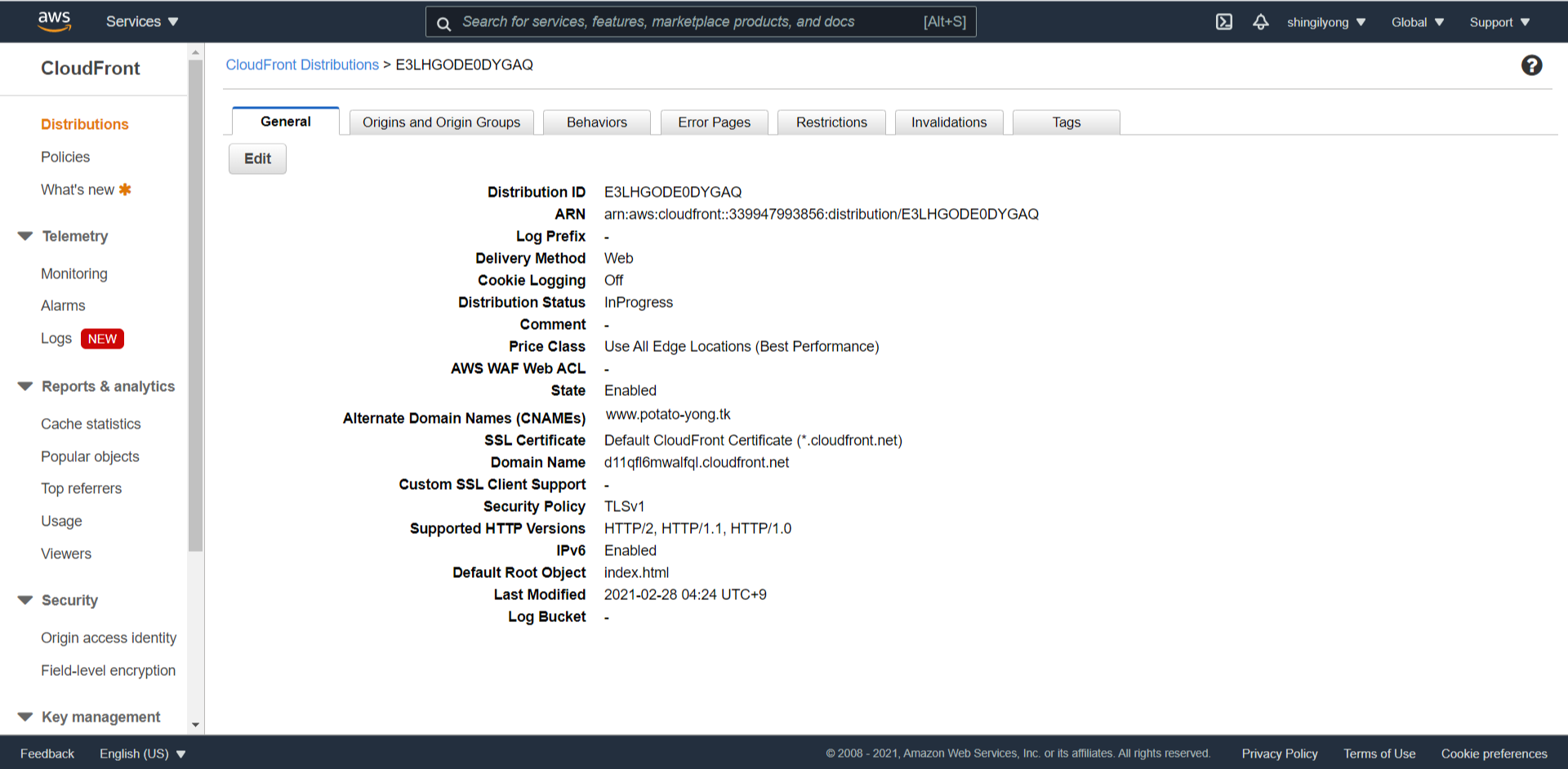Open the Behaviors tab
The image size is (1568, 769).
[x=597, y=122]
